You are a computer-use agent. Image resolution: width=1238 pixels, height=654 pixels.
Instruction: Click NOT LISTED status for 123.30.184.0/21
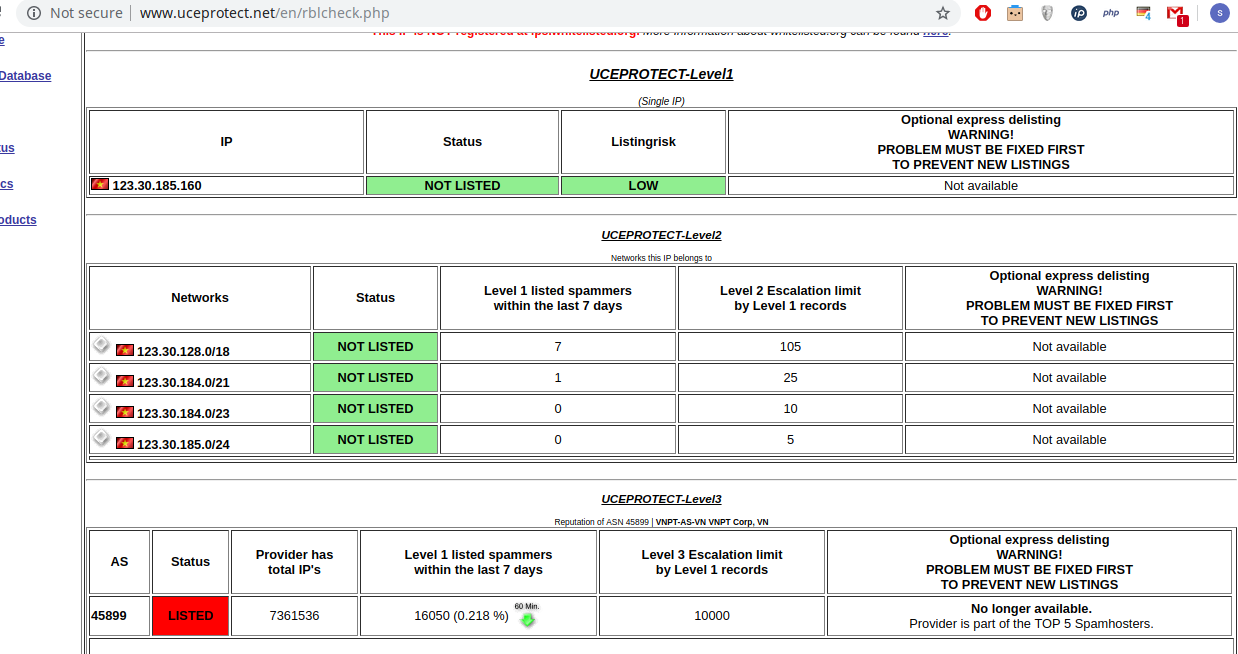tap(375, 378)
